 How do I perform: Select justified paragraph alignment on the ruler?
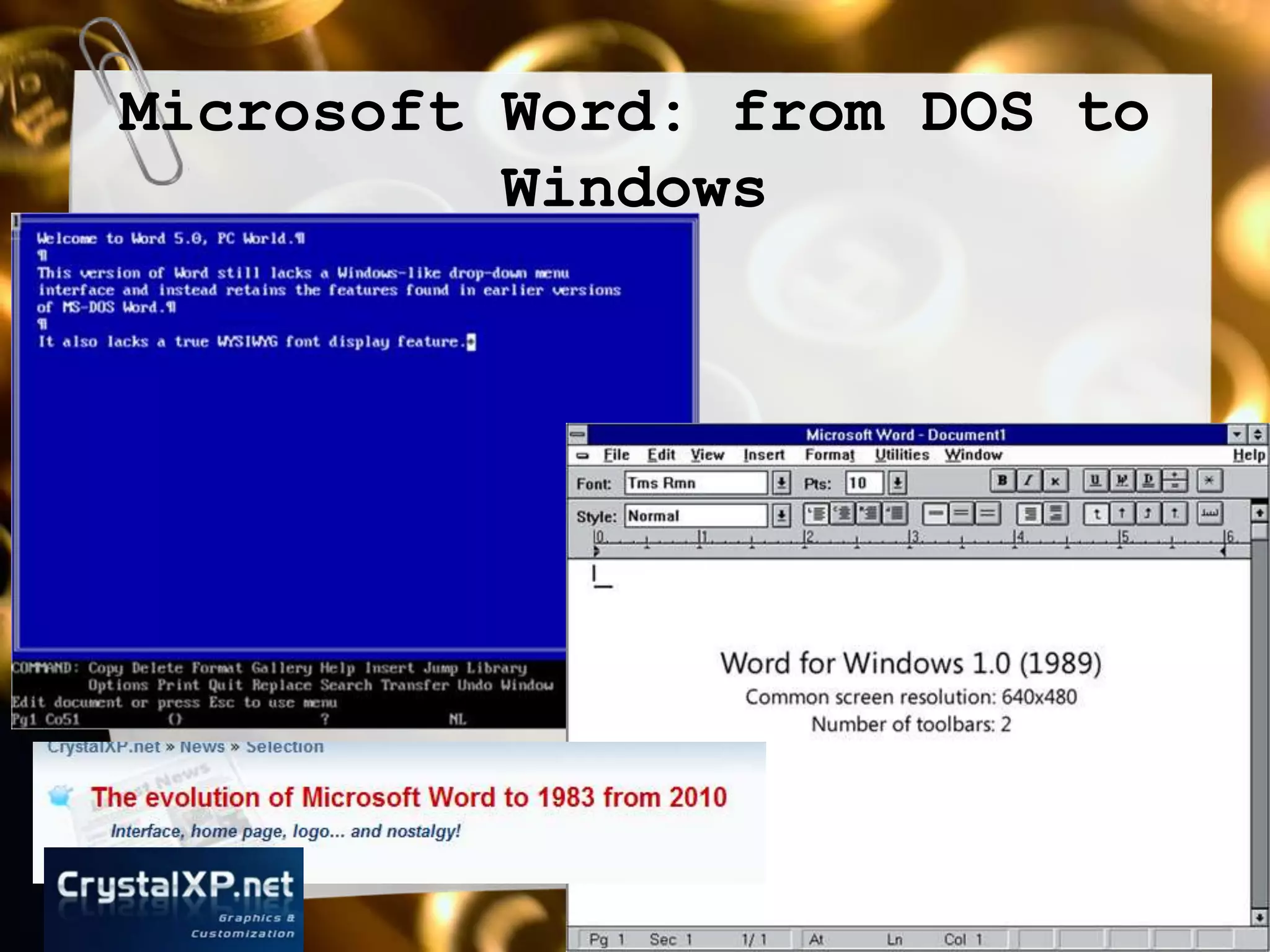[895, 514]
